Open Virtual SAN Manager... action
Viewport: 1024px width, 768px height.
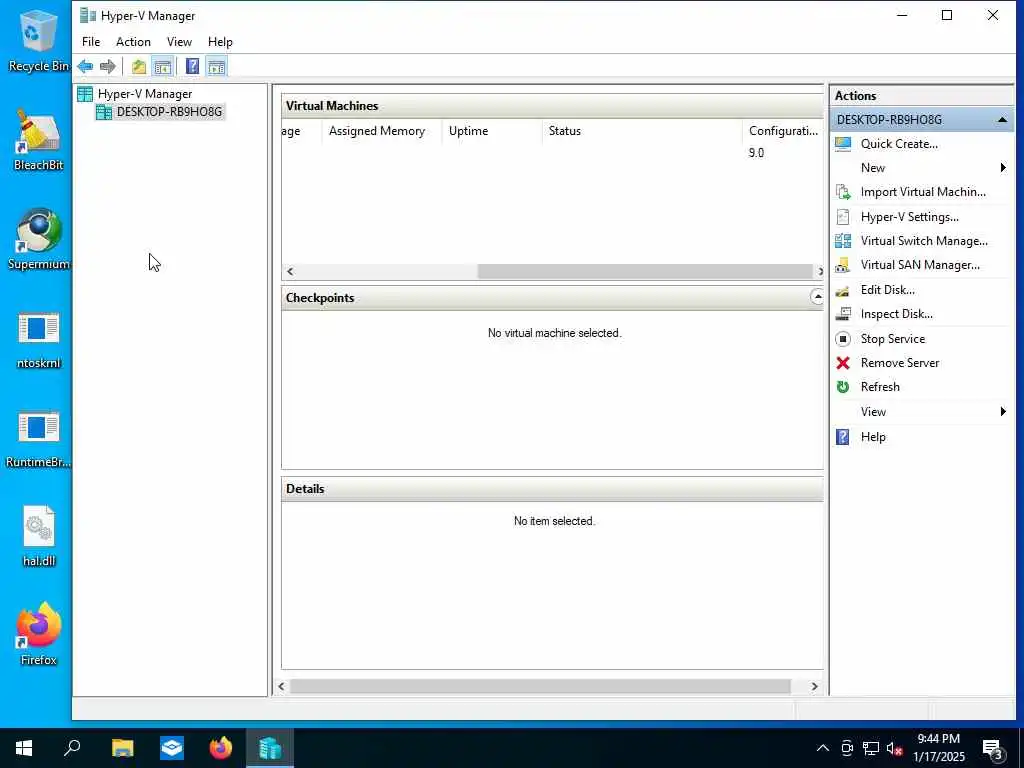920,265
